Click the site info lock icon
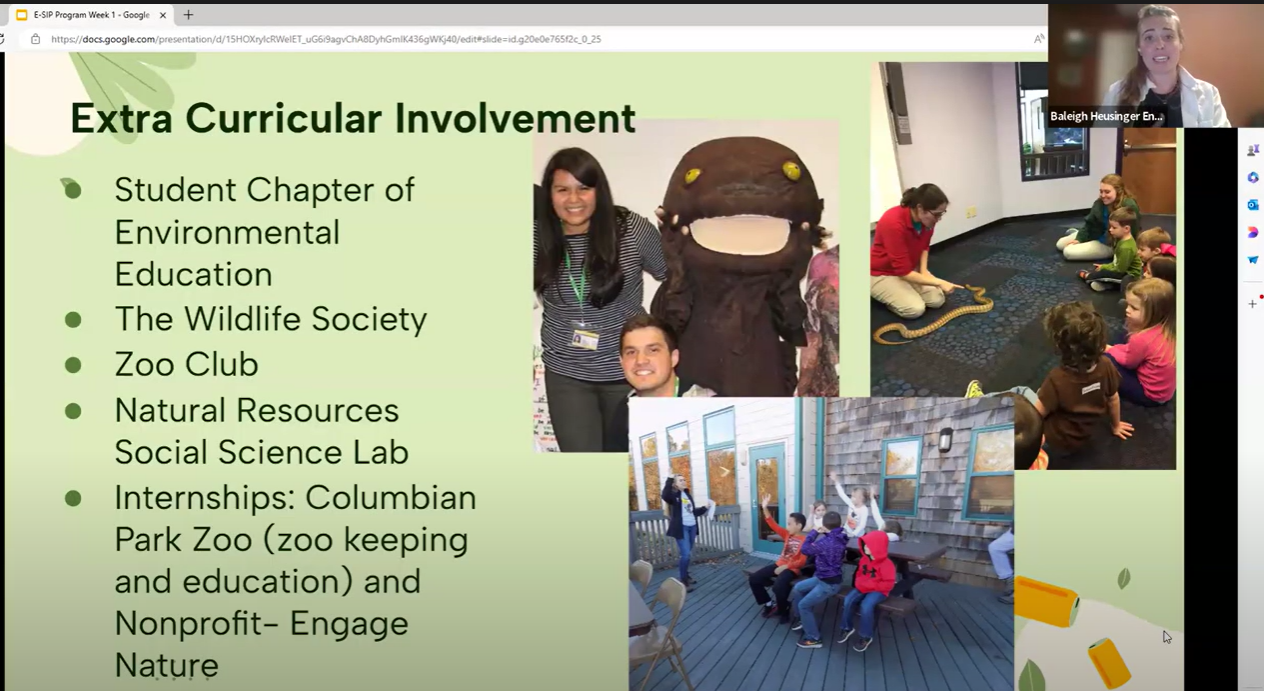Viewport: 1264px width, 691px height. [35, 39]
